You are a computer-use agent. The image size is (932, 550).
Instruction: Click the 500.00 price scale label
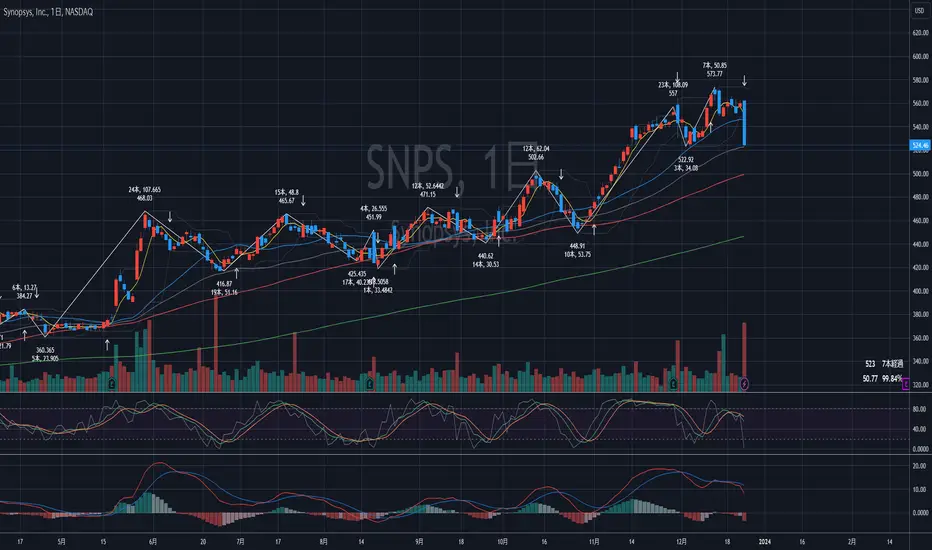tap(920, 174)
